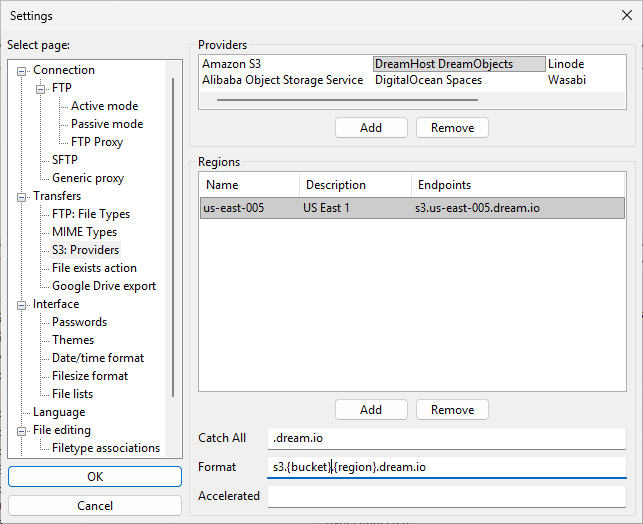643x524 pixels.
Task: Add a new region entry
Action: pos(371,410)
